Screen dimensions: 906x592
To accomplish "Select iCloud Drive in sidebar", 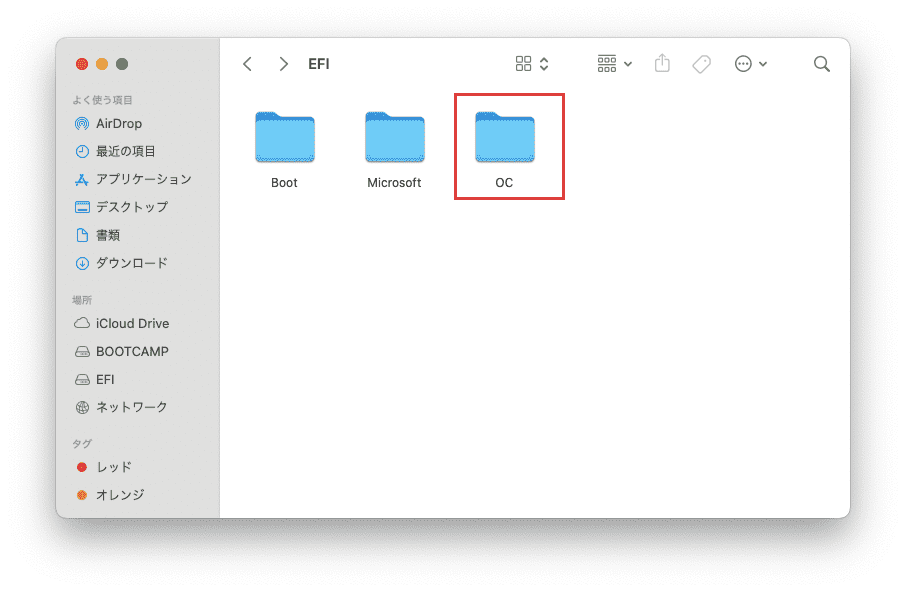I will coord(132,324).
